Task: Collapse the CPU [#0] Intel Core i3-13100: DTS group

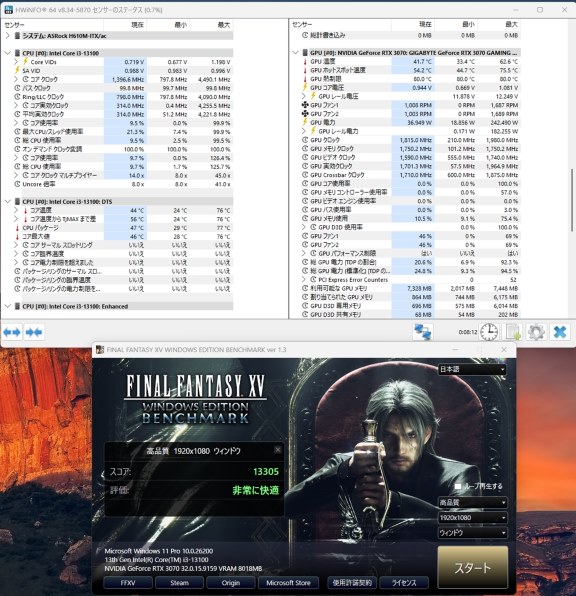Action: coord(8,201)
